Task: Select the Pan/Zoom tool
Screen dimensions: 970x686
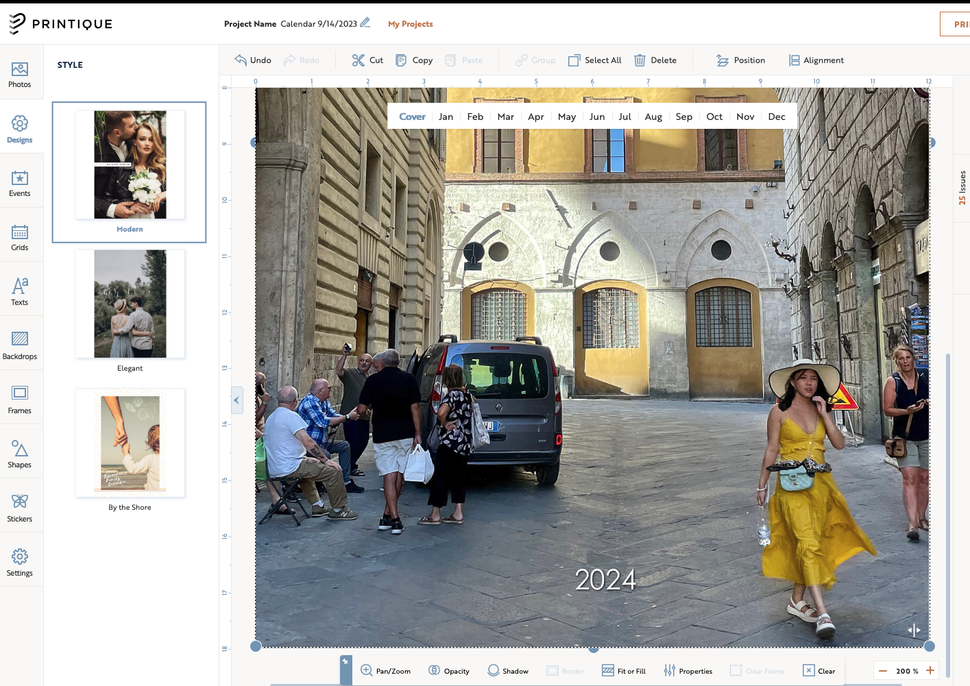Action: [387, 670]
